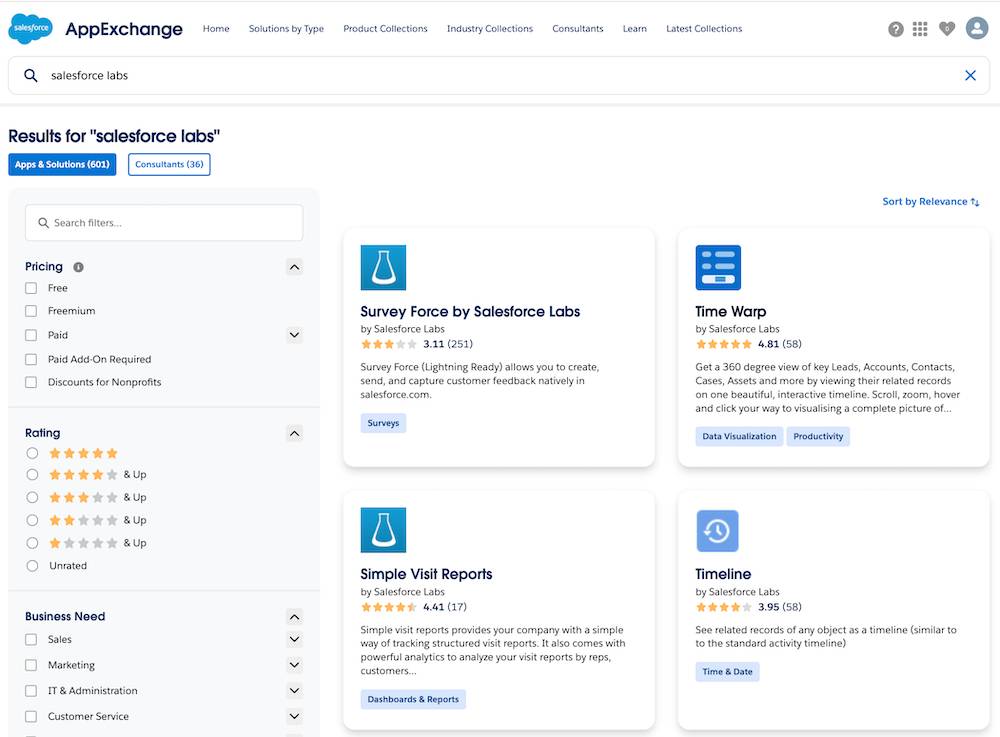Screen dimensions: 1000x737
Task: Select the Unrated radio button
Action: tap(33, 566)
